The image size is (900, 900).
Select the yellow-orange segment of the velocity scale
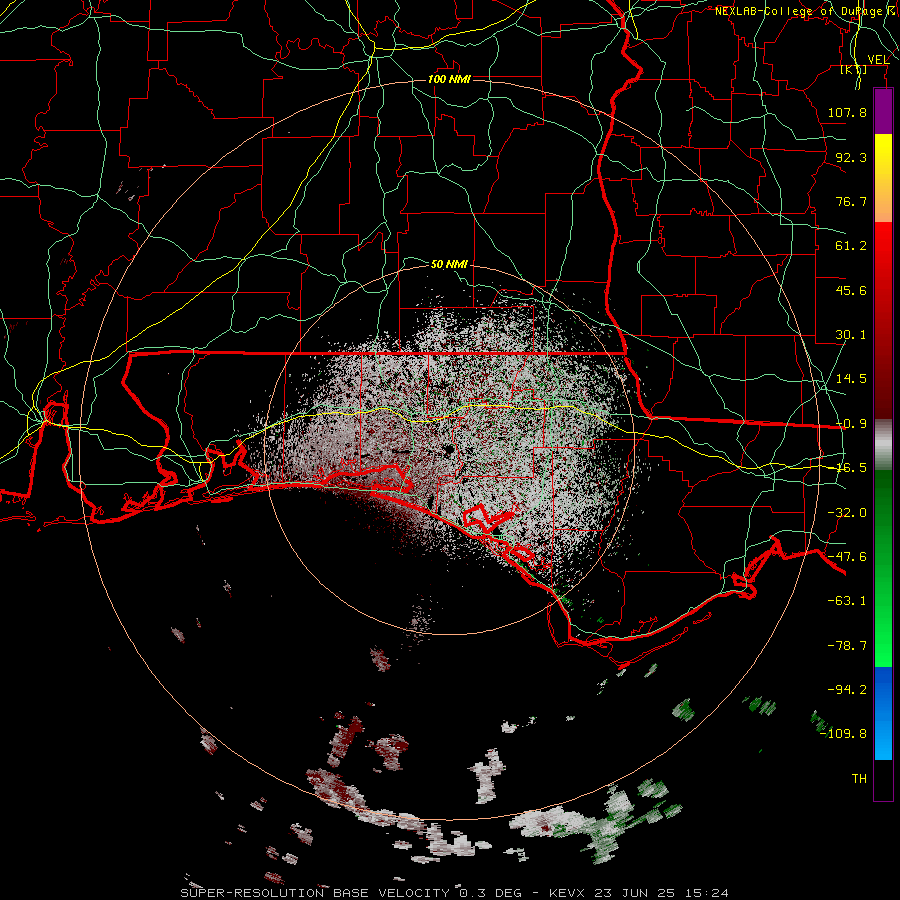pos(883,178)
